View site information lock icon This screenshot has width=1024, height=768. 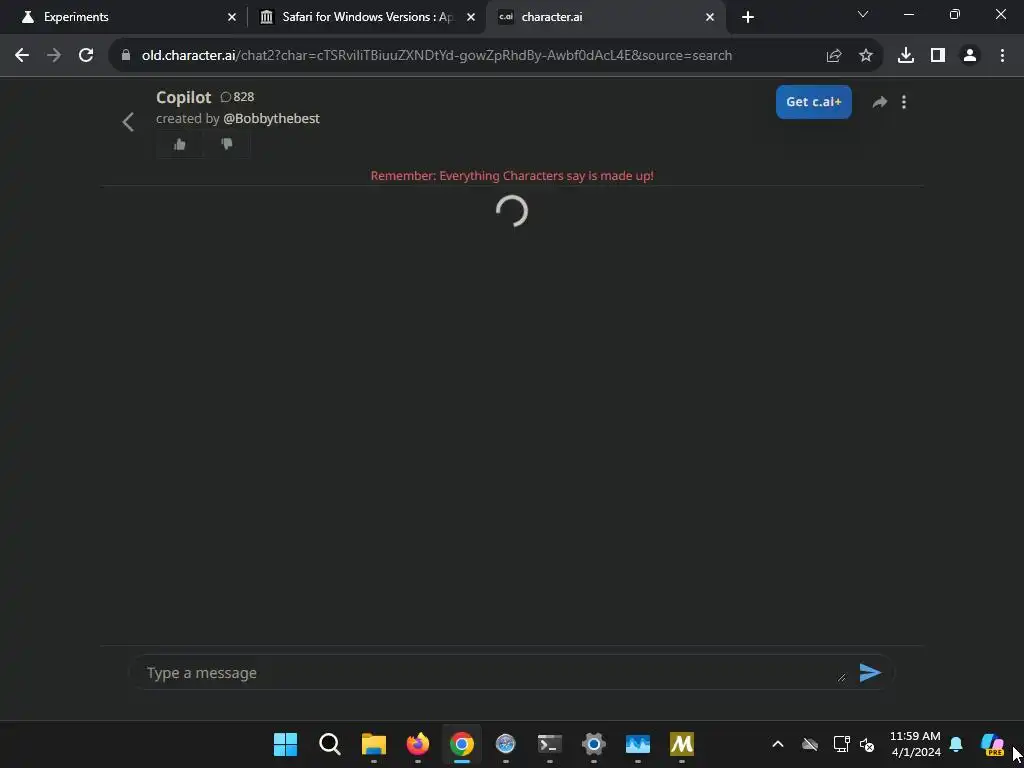point(126,56)
